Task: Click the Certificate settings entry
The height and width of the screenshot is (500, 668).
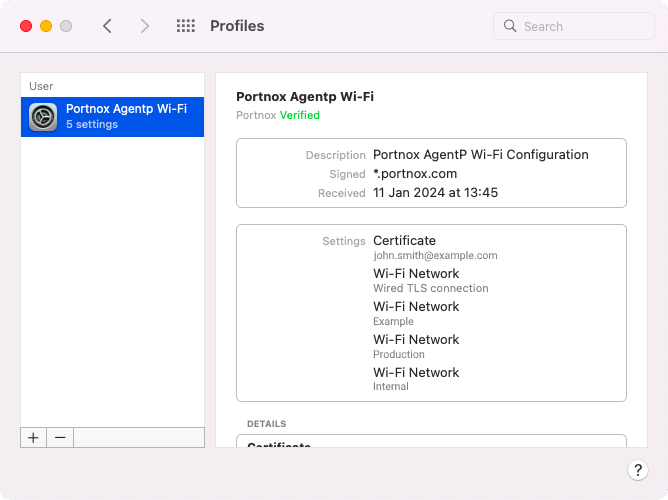Action: click(404, 241)
